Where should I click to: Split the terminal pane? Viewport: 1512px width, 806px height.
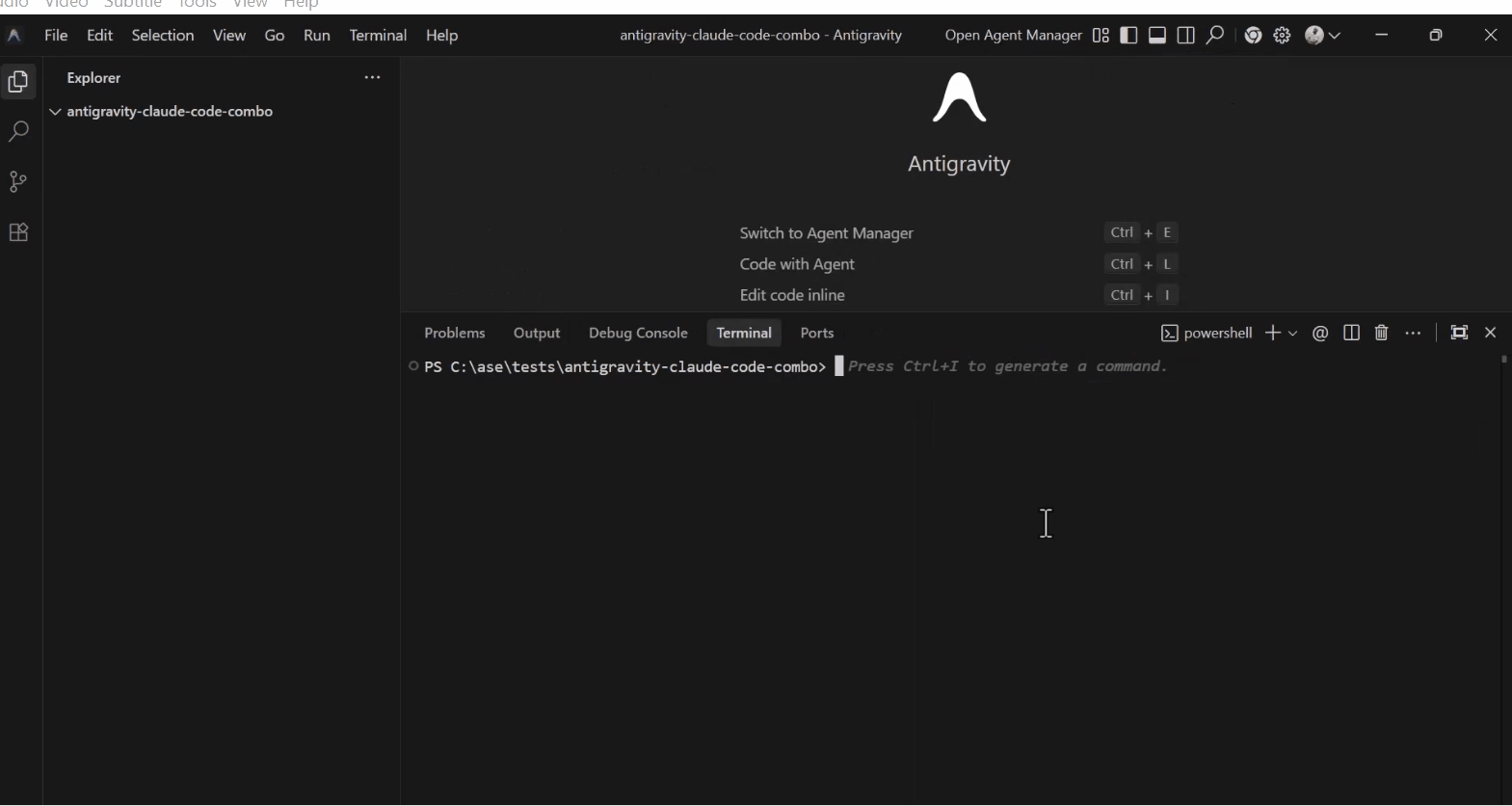pyautogui.click(x=1351, y=333)
